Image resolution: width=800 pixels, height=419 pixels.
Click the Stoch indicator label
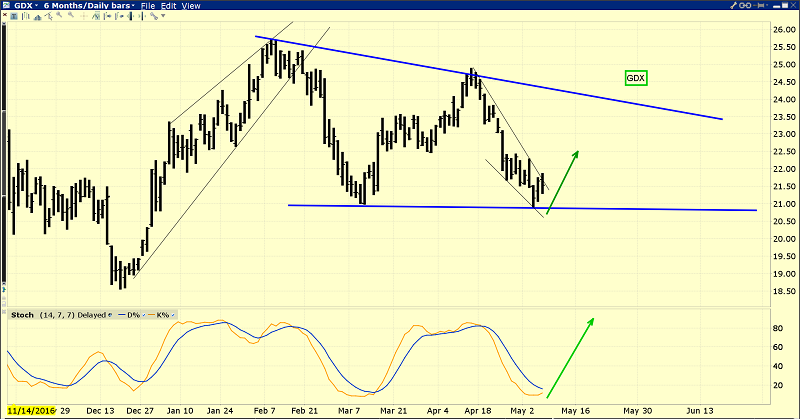pyautogui.click(x=20, y=316)
